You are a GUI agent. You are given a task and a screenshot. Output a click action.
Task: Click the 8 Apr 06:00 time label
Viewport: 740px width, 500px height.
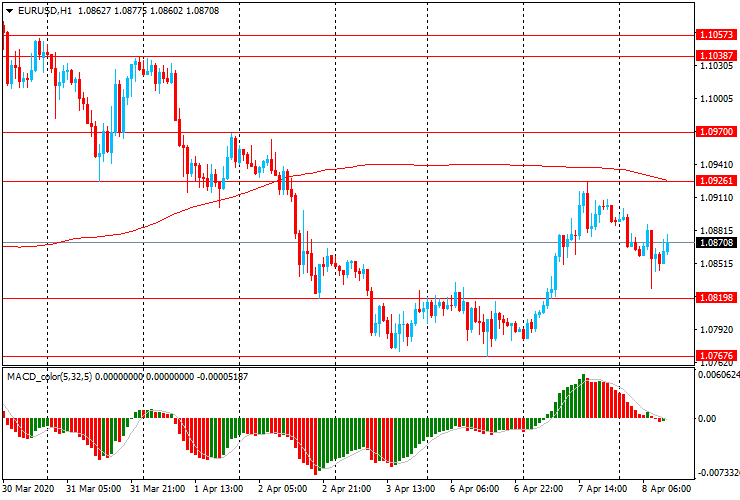pyautogui.click(x=666, y=489)
